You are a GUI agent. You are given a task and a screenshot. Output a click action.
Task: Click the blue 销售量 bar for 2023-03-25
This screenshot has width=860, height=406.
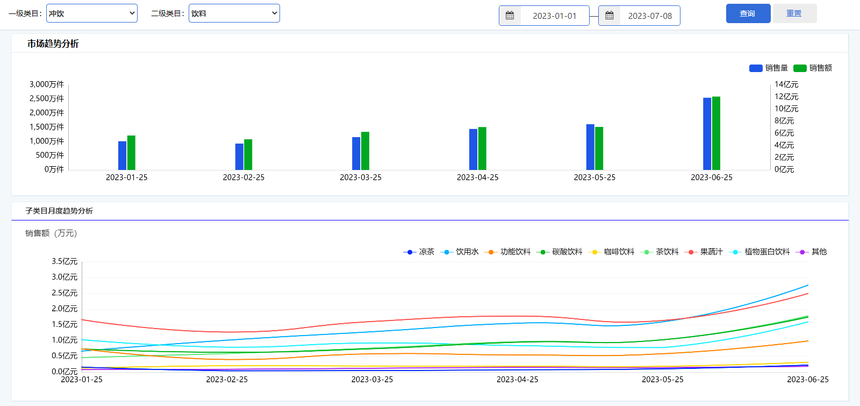356,153
